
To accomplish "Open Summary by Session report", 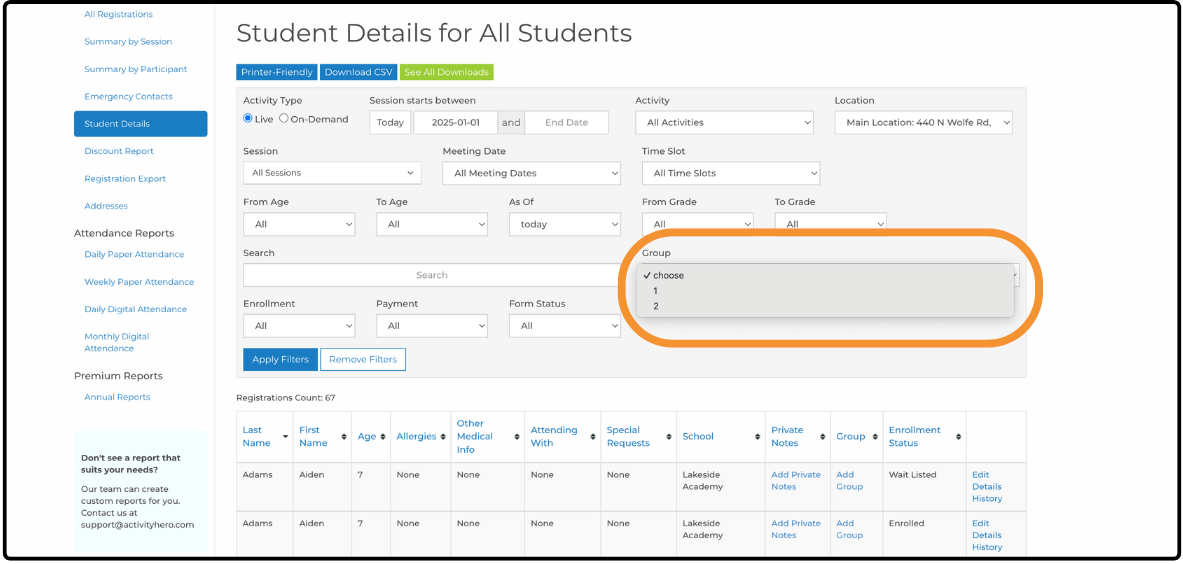I will tap(128, 41).
